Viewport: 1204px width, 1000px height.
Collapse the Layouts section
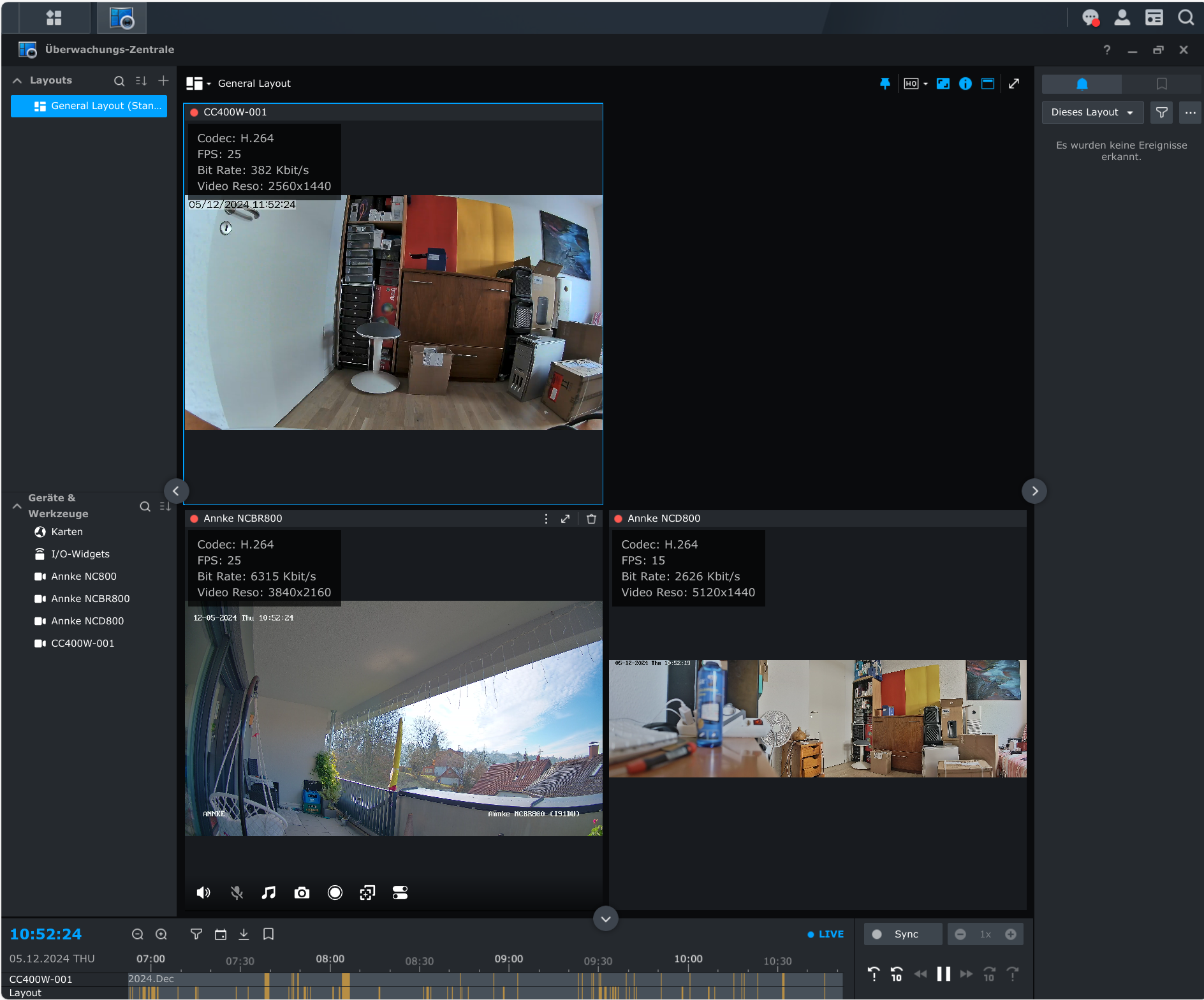17,80
